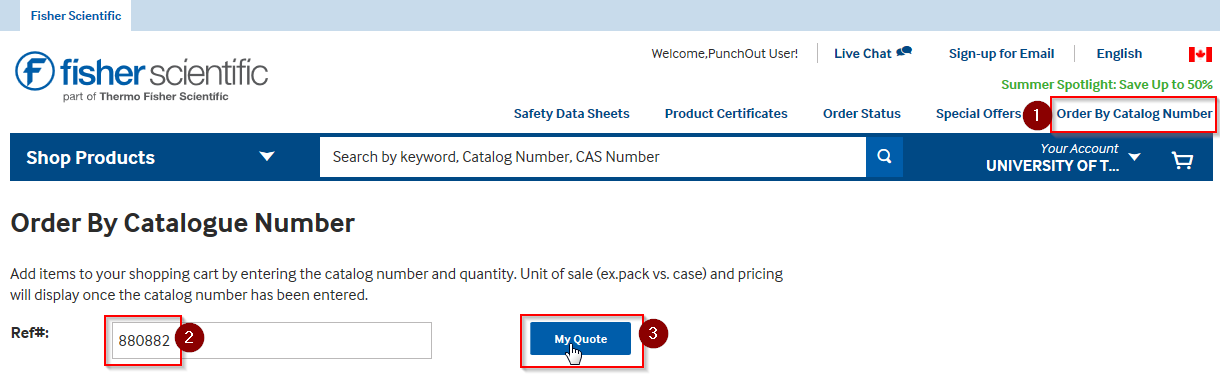Click Sign-up for Email link
This screenshot has width=1220, height=382.
[1001, 54]
